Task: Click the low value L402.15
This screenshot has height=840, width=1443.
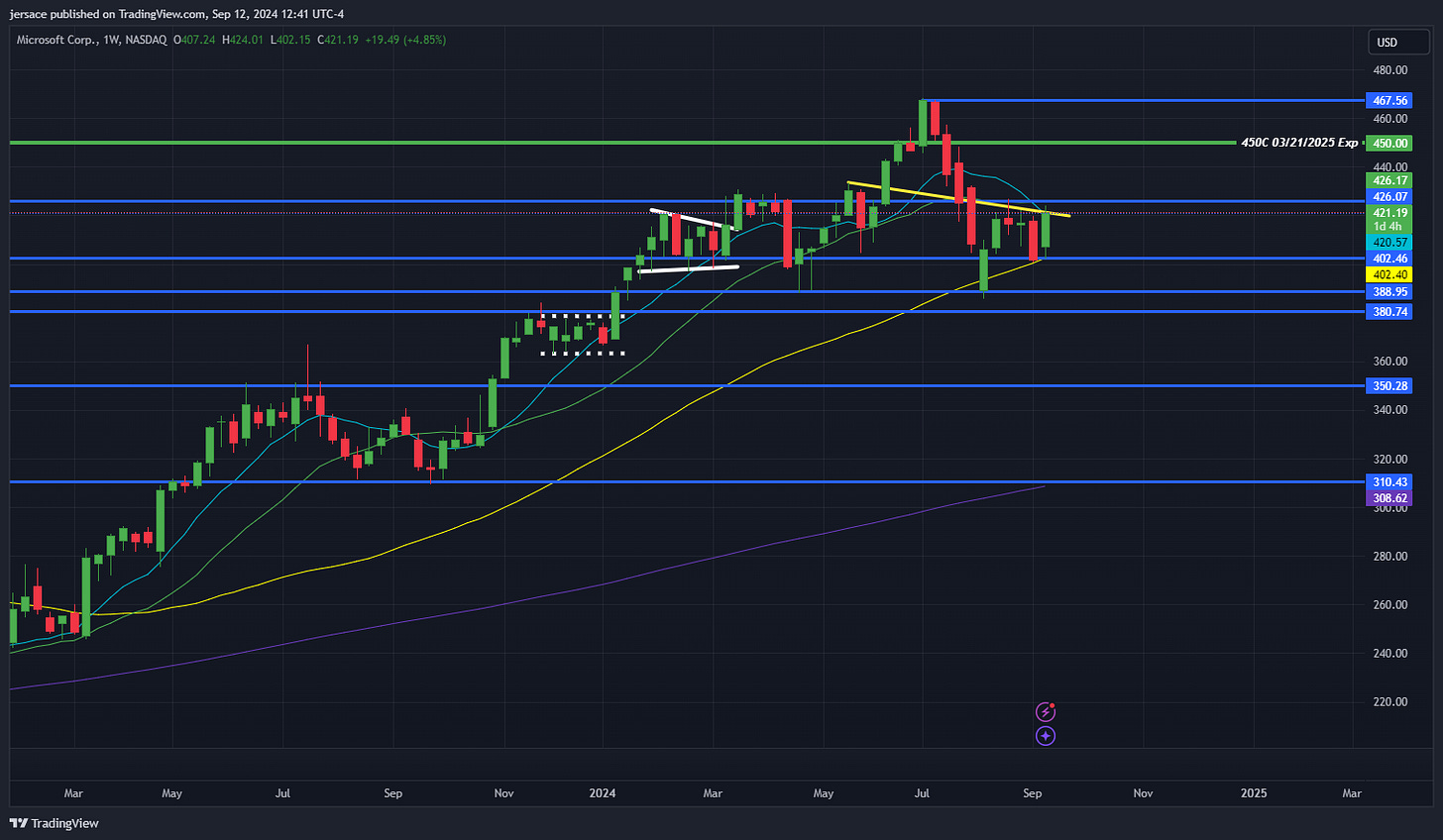Action: tap(290, 40)
